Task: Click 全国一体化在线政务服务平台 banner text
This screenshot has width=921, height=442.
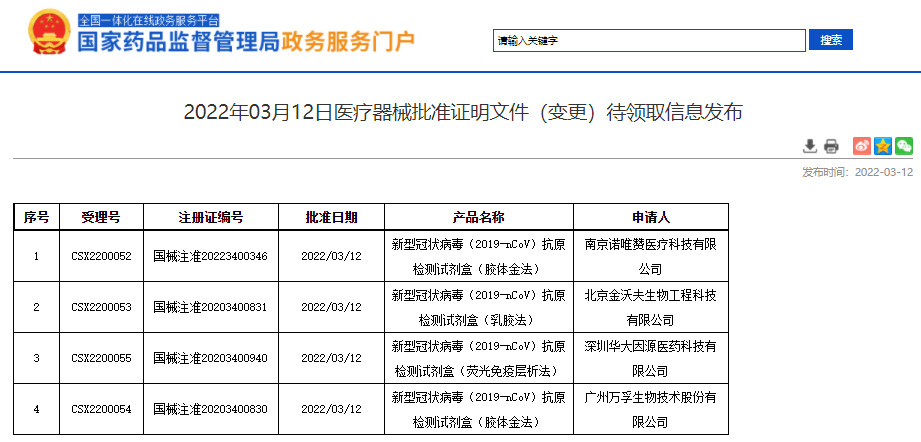Action: [149, 20]
